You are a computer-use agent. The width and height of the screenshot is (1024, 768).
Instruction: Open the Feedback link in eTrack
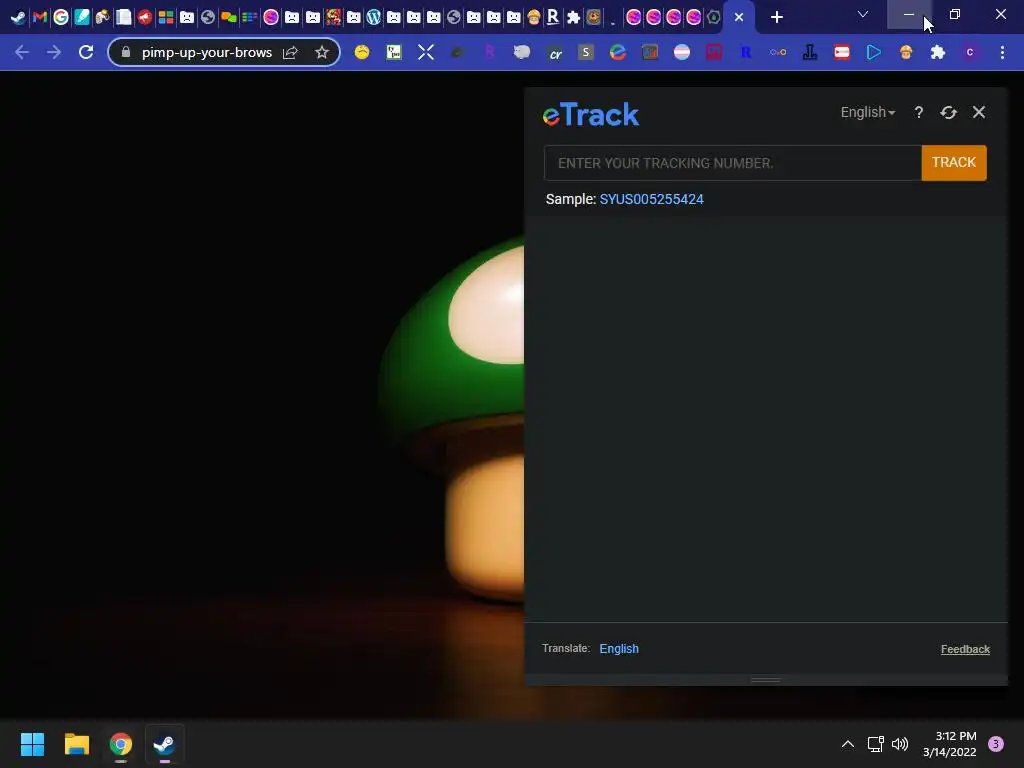965,649
